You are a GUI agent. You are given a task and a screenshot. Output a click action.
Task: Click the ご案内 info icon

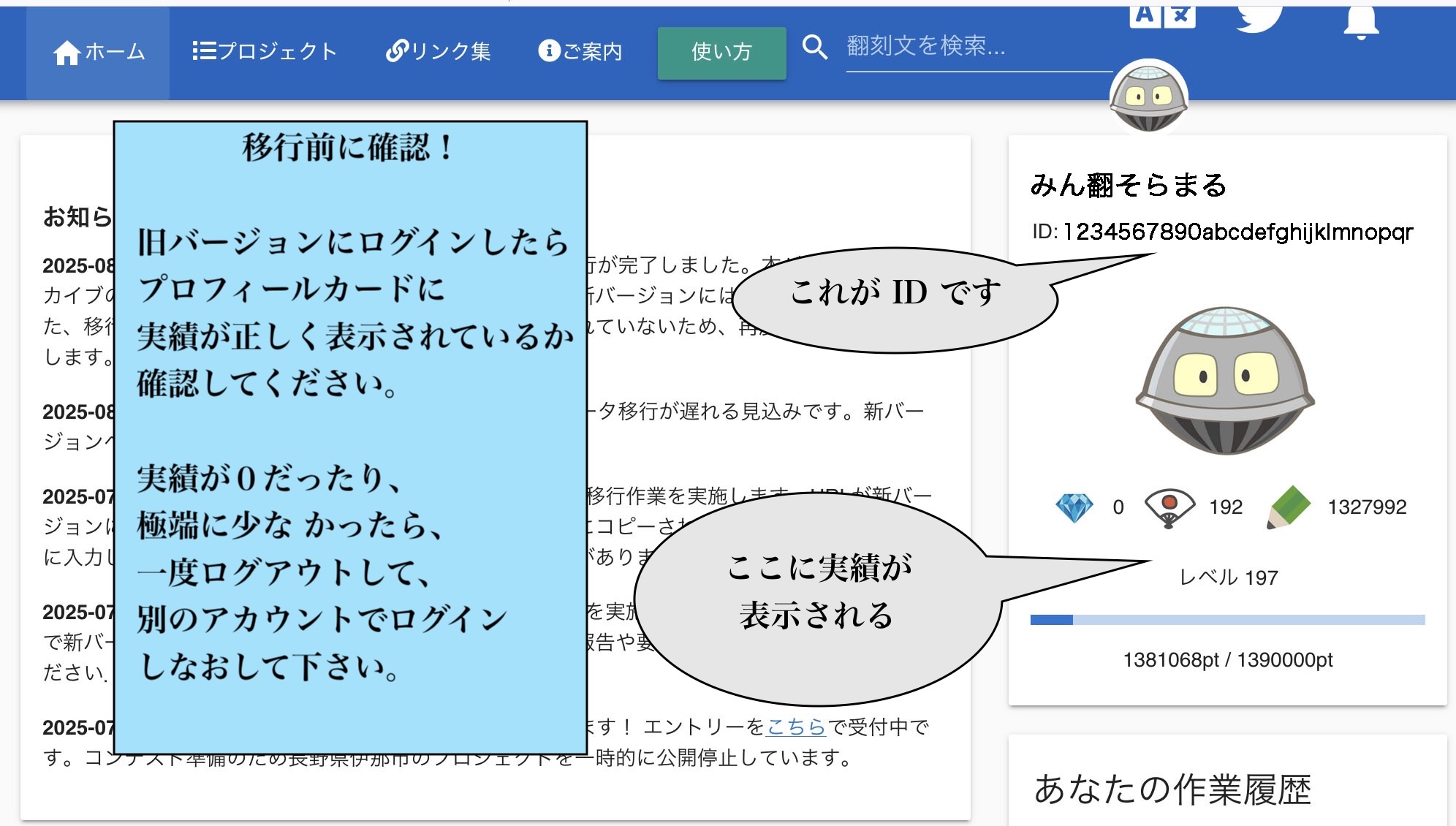pos(549,50)
